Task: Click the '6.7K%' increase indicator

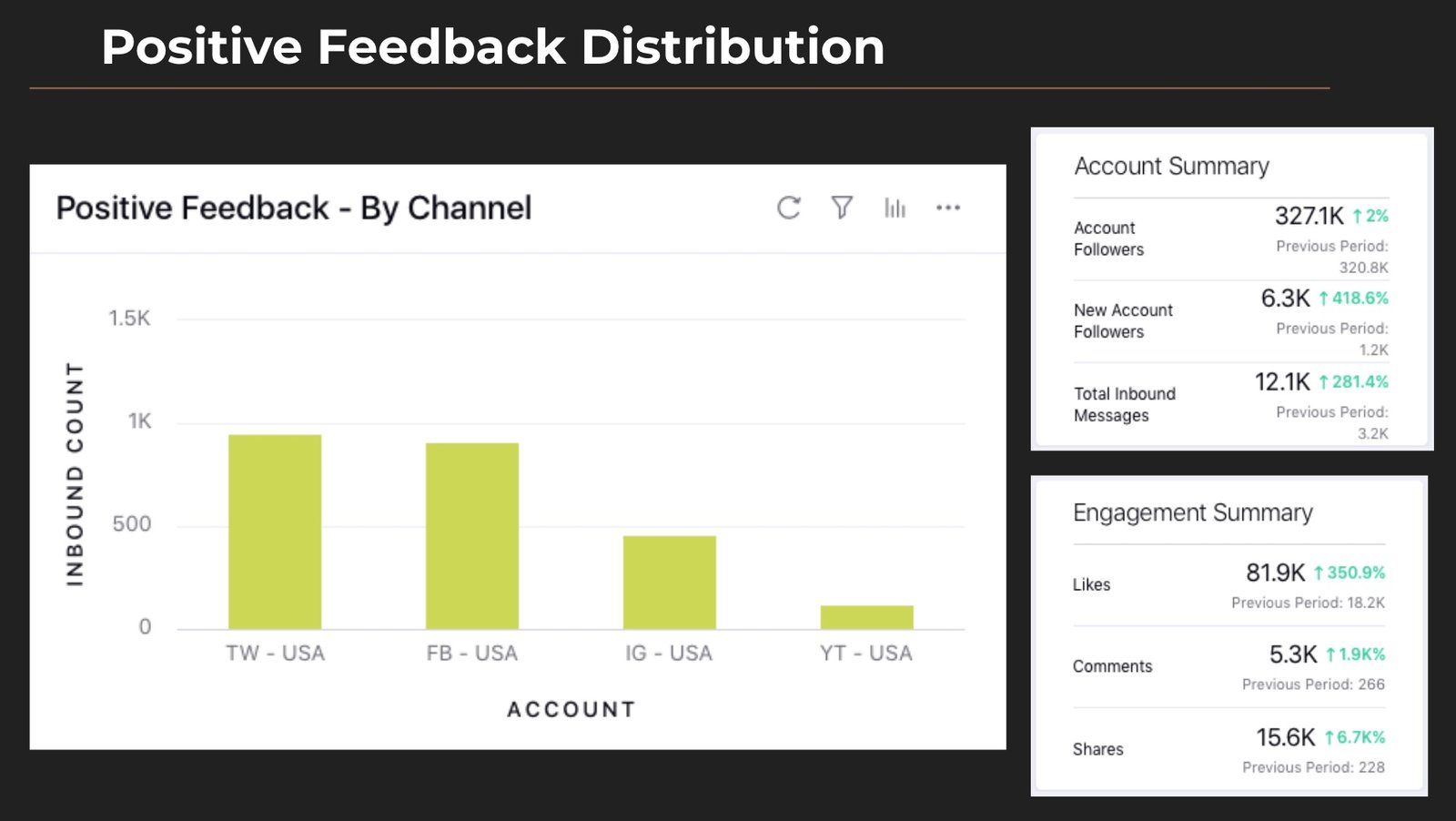Action: [x=1355, y=737]
